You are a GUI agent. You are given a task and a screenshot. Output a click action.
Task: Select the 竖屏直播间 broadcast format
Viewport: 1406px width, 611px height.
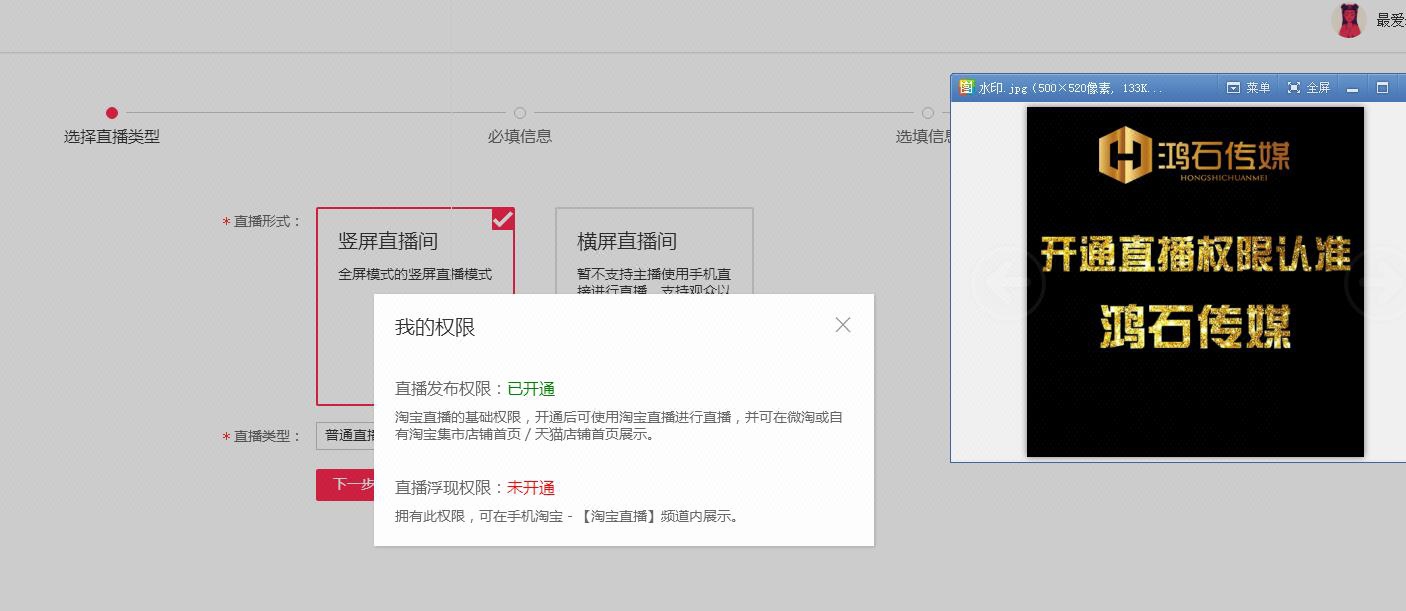414,250
